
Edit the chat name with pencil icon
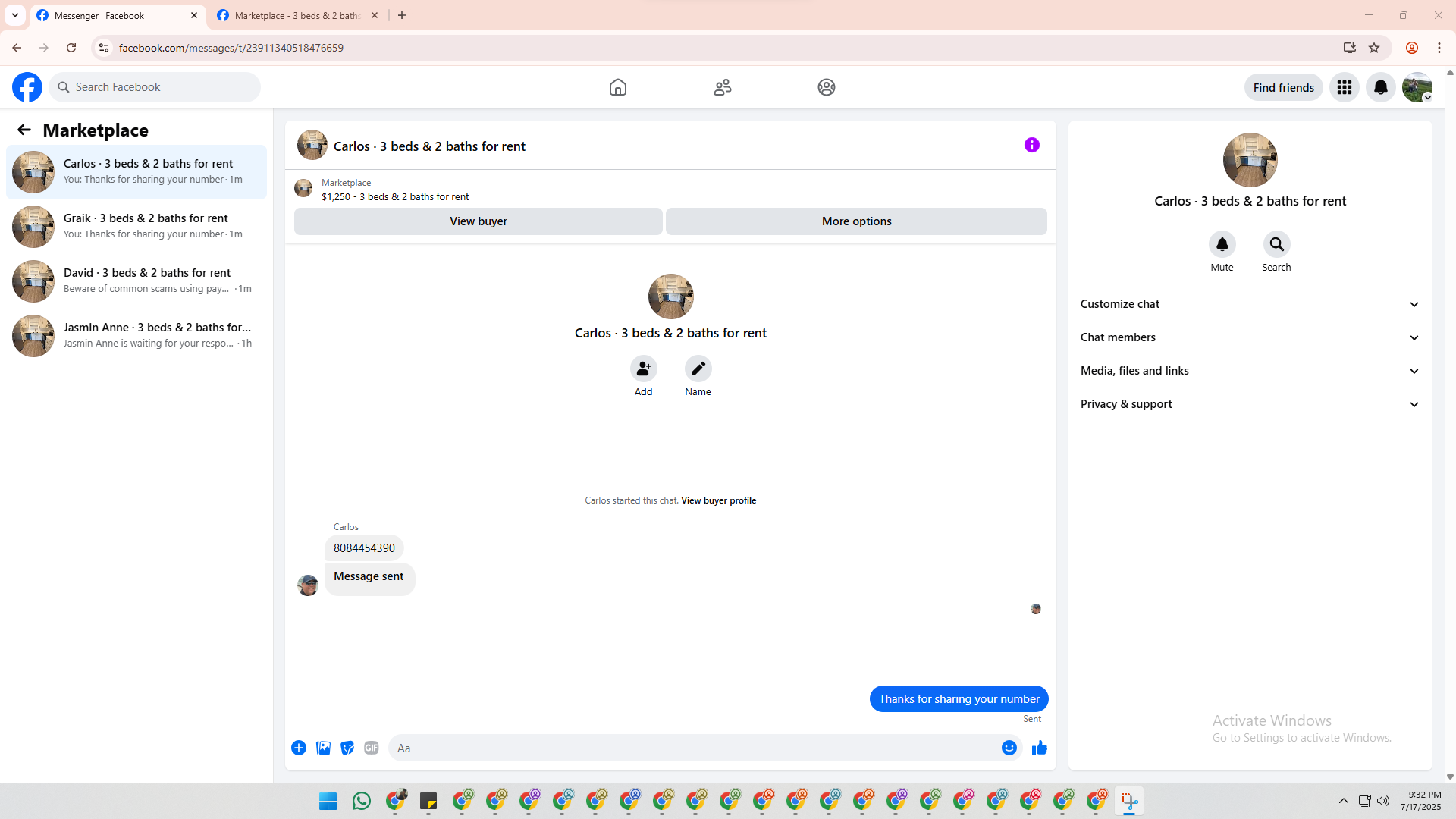coord(698,369)
